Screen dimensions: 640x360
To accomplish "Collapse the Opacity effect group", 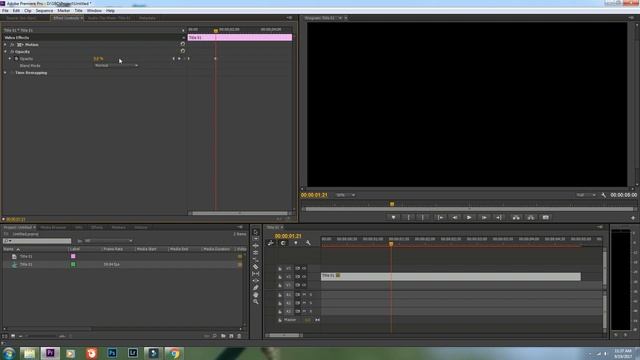I will coord(5,52).
